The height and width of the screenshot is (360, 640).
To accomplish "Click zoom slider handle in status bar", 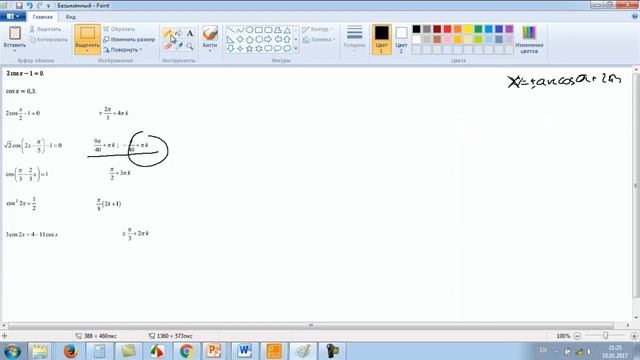I will tap(606, 336).
